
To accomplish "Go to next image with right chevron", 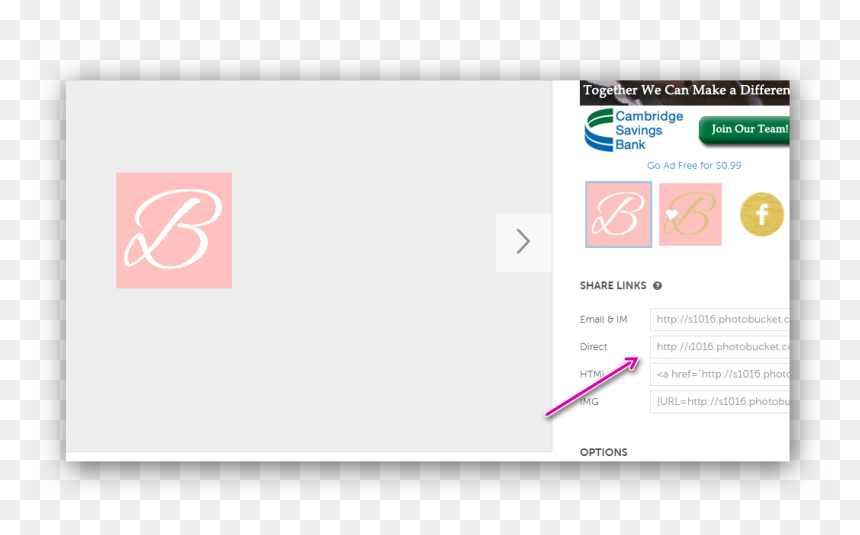I will [x=523, y=242].
